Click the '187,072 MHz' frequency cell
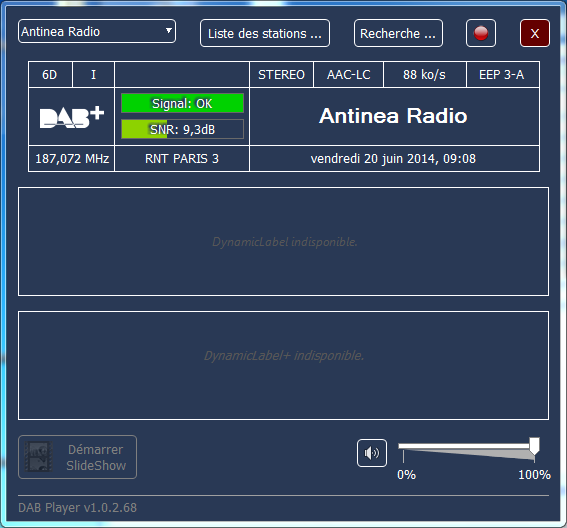Screen dimensions: 567x528 pyautogui.click(x=72, y=158)
